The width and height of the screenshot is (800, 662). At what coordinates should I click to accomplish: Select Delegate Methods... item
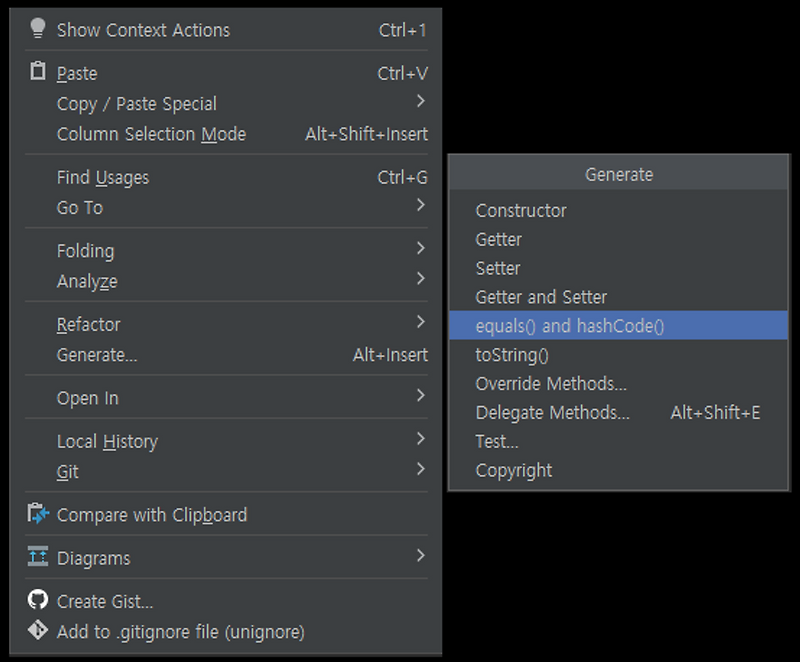pyautogui.click(x=618, y=412)
